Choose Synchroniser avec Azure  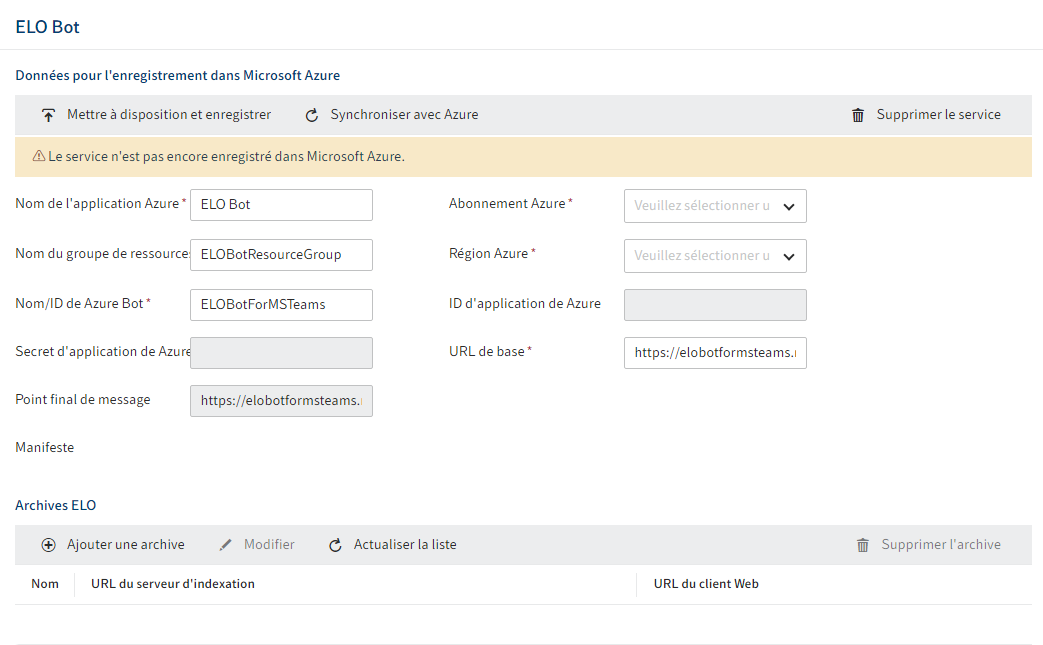click(404, 114)
